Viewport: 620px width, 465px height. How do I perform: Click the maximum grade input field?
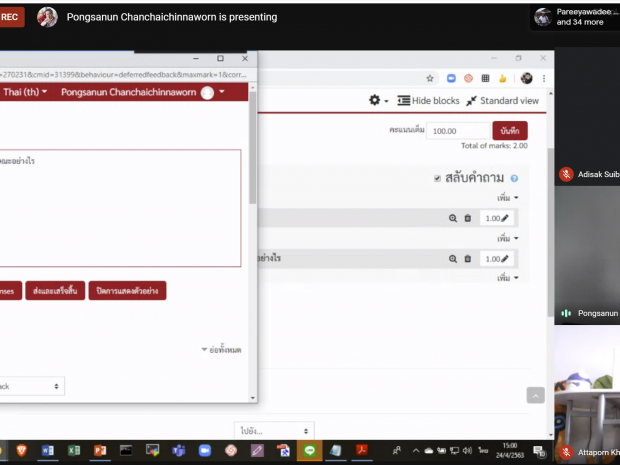tap(458, 130)
